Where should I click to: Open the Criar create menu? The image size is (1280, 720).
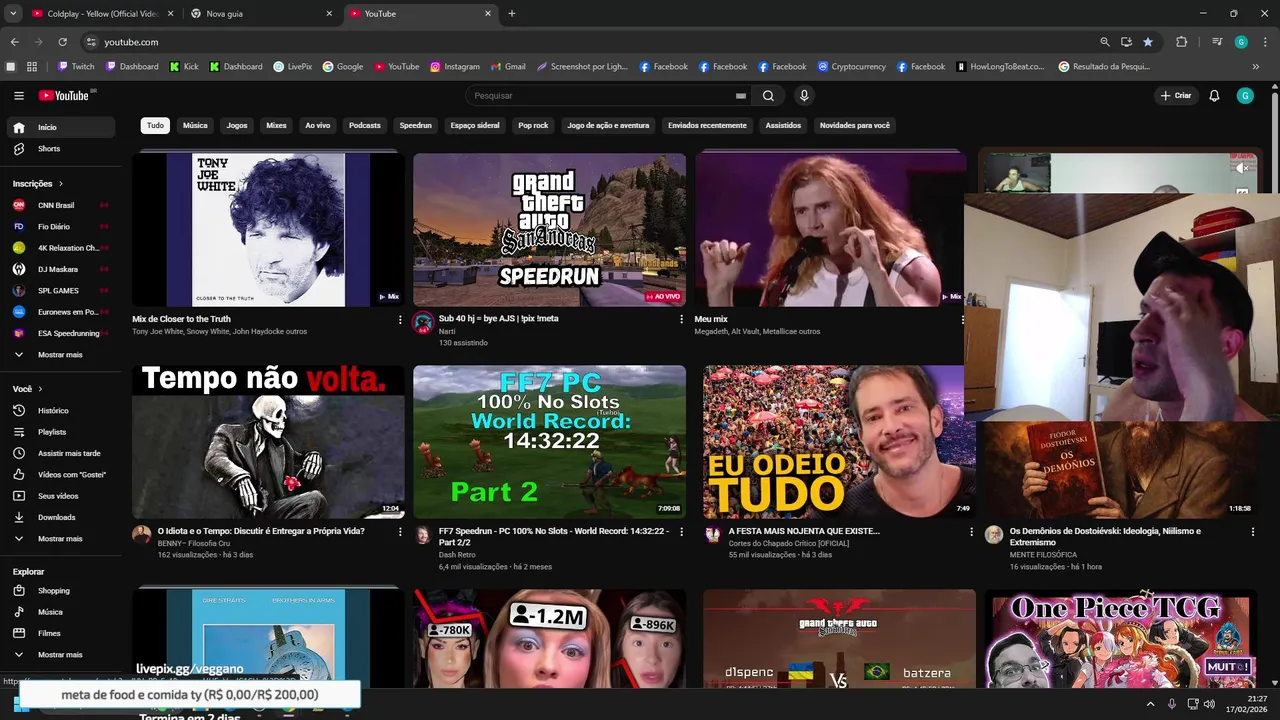pos(1176,96)
